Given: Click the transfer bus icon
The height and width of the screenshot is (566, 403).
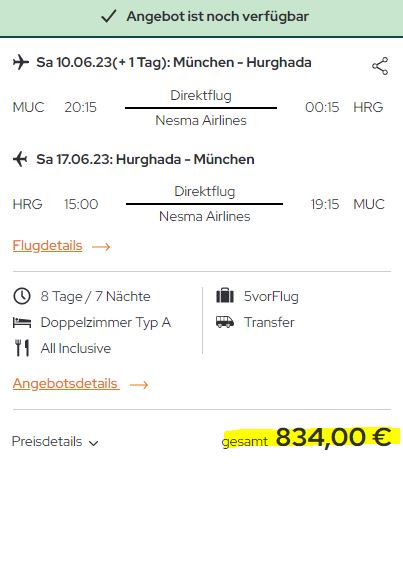Looking at the screenshot, I should coord(225,322).
